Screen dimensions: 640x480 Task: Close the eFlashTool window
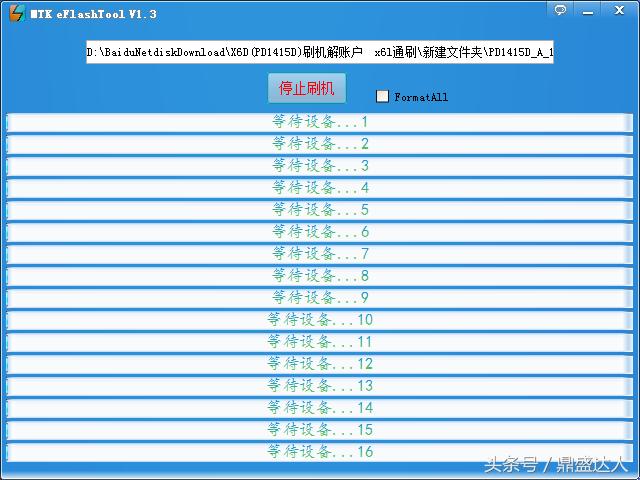point(619,10)
